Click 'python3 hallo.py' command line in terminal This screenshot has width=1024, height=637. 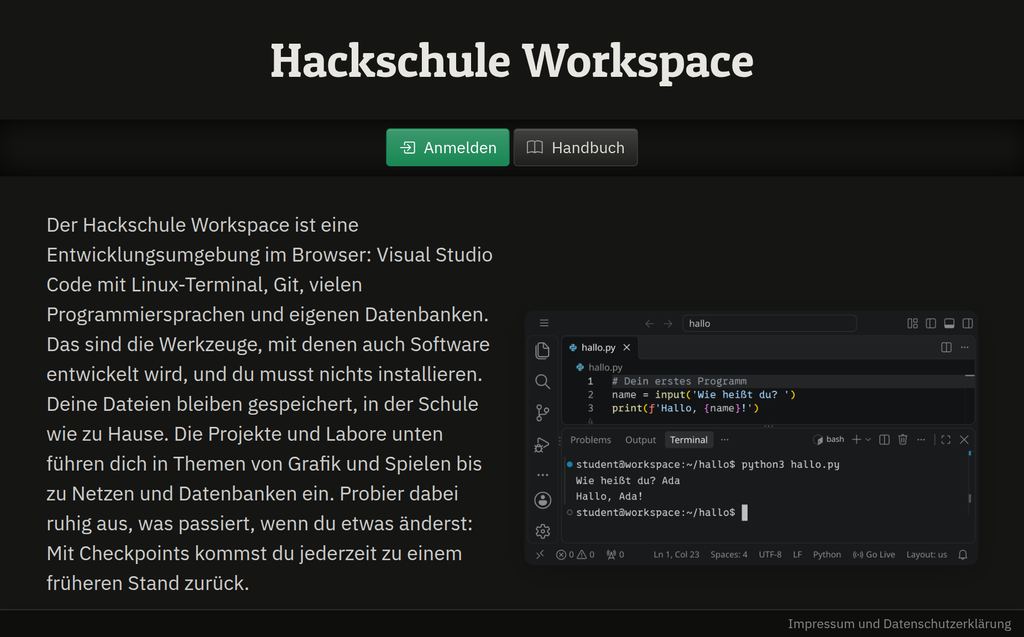click(790, 465)
